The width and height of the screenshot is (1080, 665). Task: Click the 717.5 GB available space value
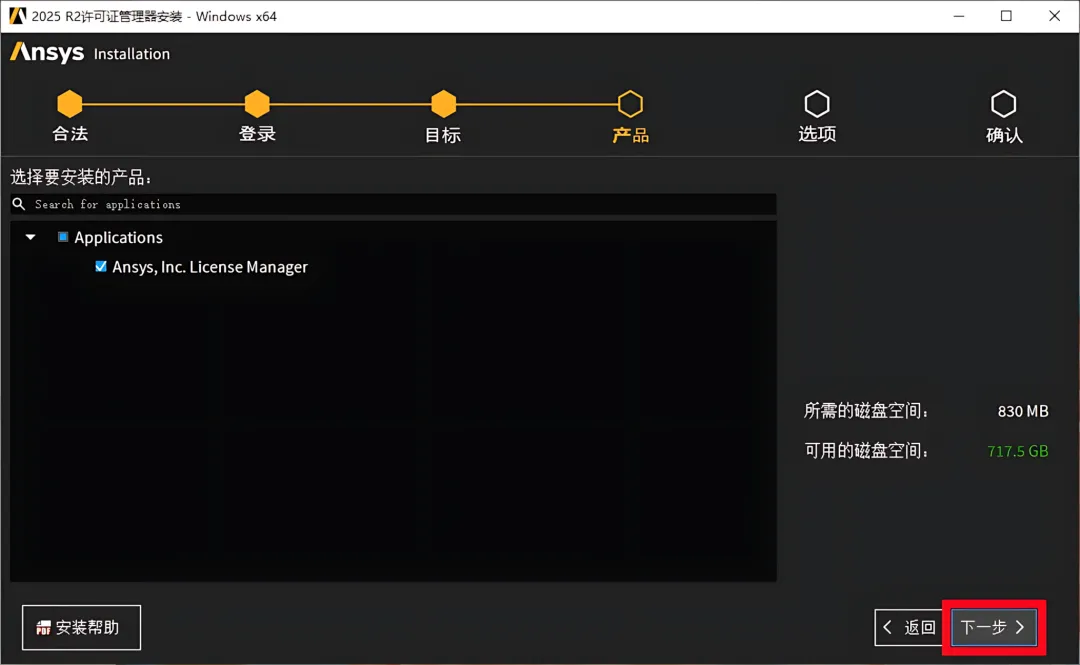point(1018,451)
